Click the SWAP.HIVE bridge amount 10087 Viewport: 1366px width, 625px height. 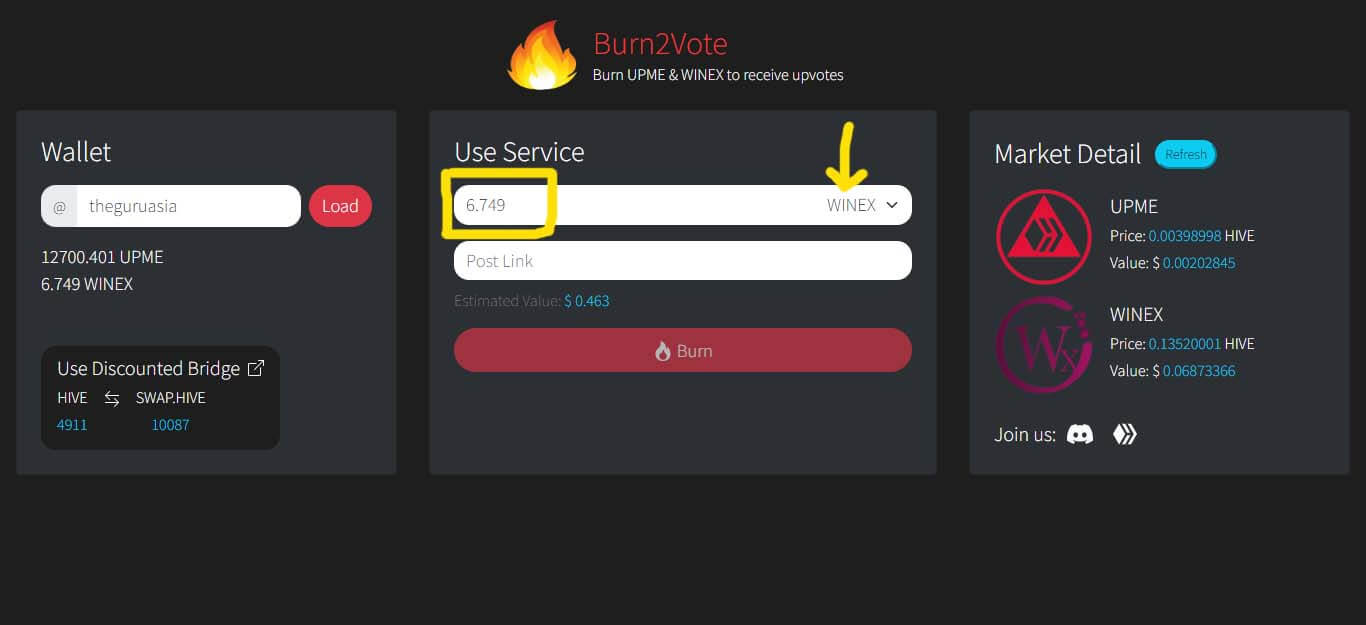(170, 424)
